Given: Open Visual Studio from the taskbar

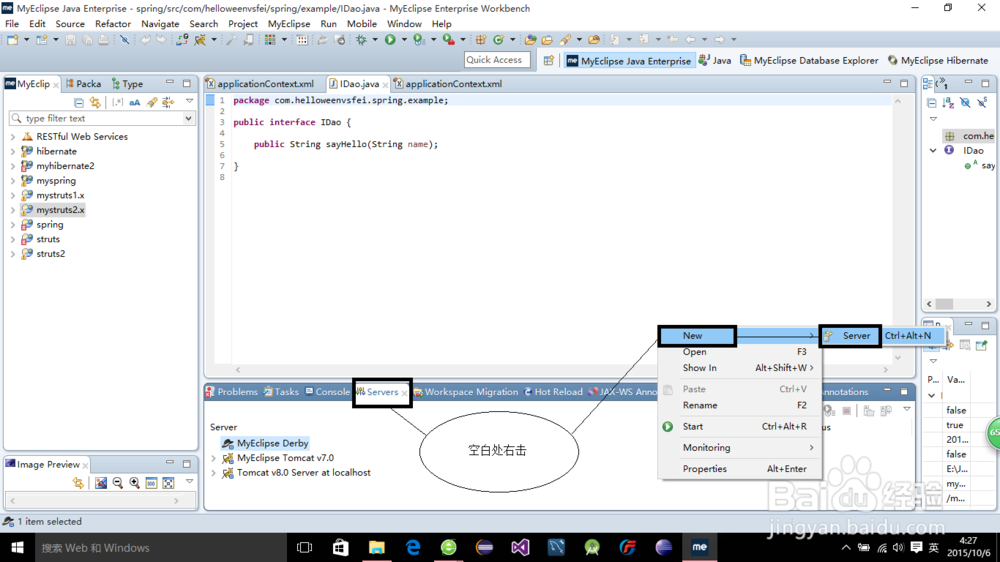Looking at the screenshot, I should (x=520, y=547).
